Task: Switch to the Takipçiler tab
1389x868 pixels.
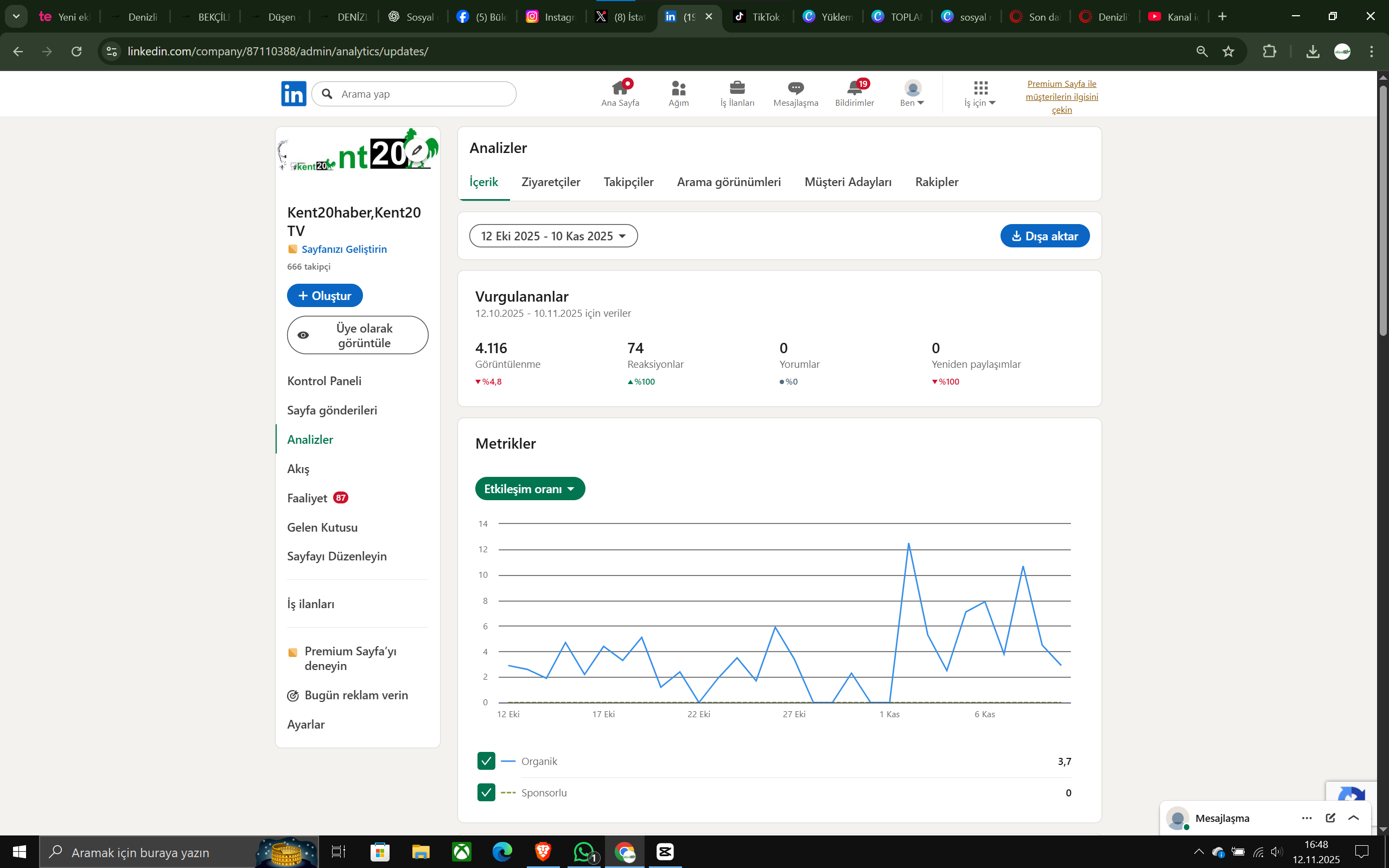Action: click(628, 182)
